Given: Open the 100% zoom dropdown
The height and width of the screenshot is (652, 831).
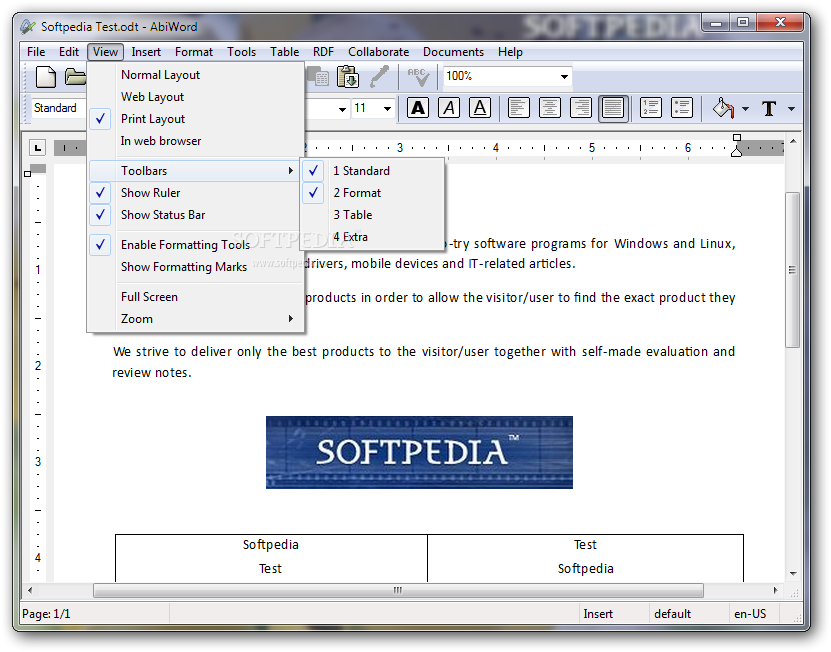Looking at the screenshot, I should 564,77.
